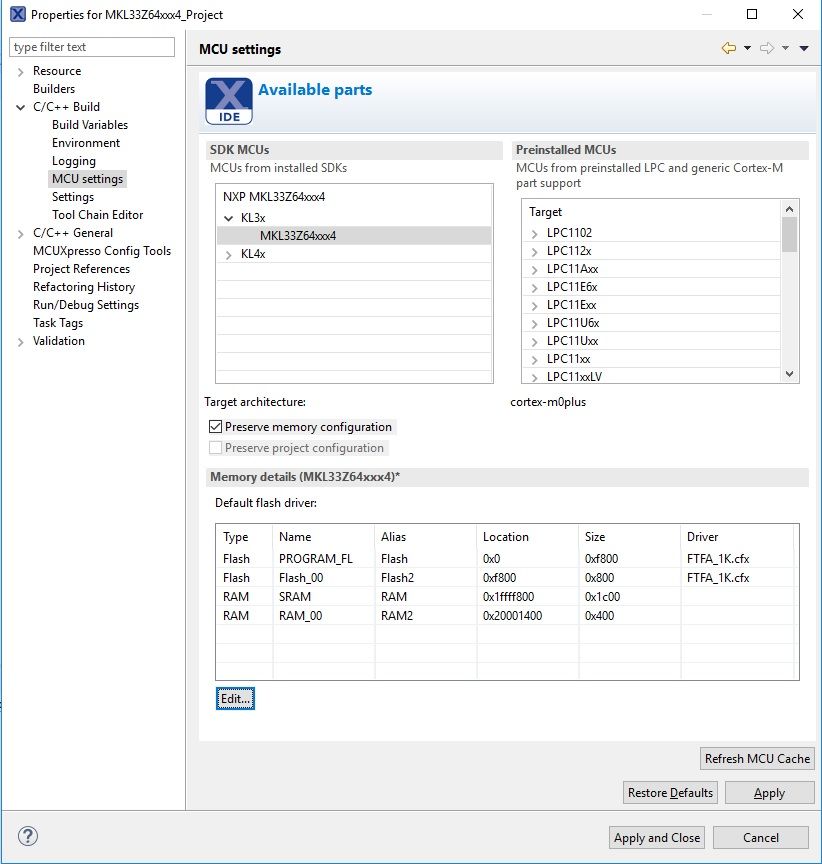Click the type filter text field

click(92, 47)
